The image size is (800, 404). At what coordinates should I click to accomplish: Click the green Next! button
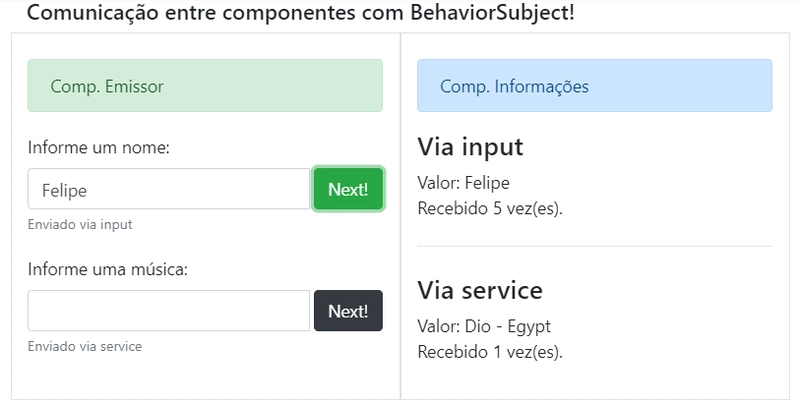(x=348, y=189)
